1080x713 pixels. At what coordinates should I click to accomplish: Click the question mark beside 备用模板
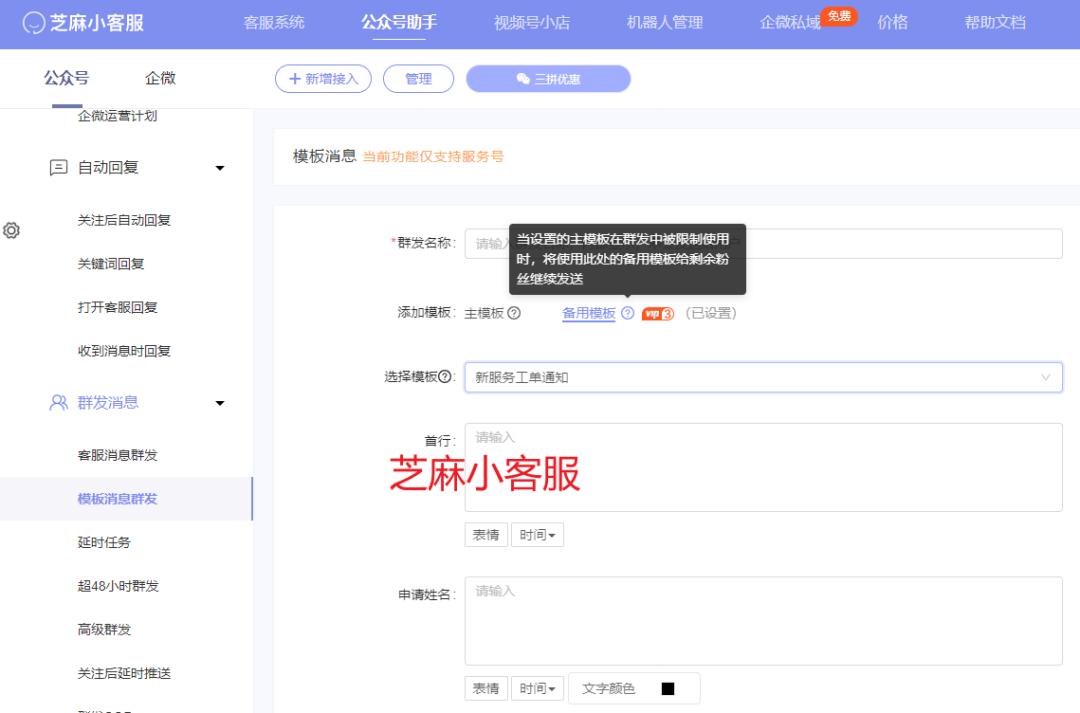pos(626,311)
